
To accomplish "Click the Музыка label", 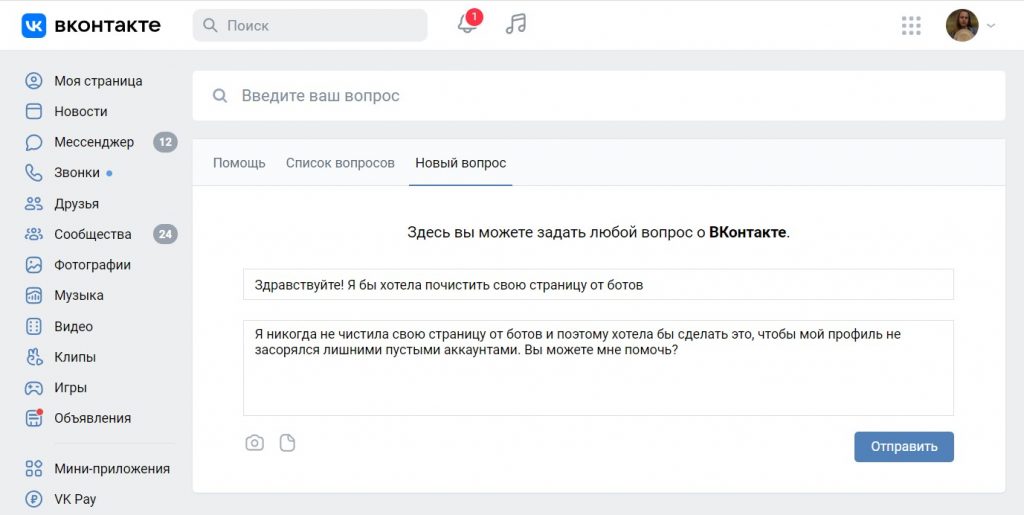I will [x=79, y=296].
